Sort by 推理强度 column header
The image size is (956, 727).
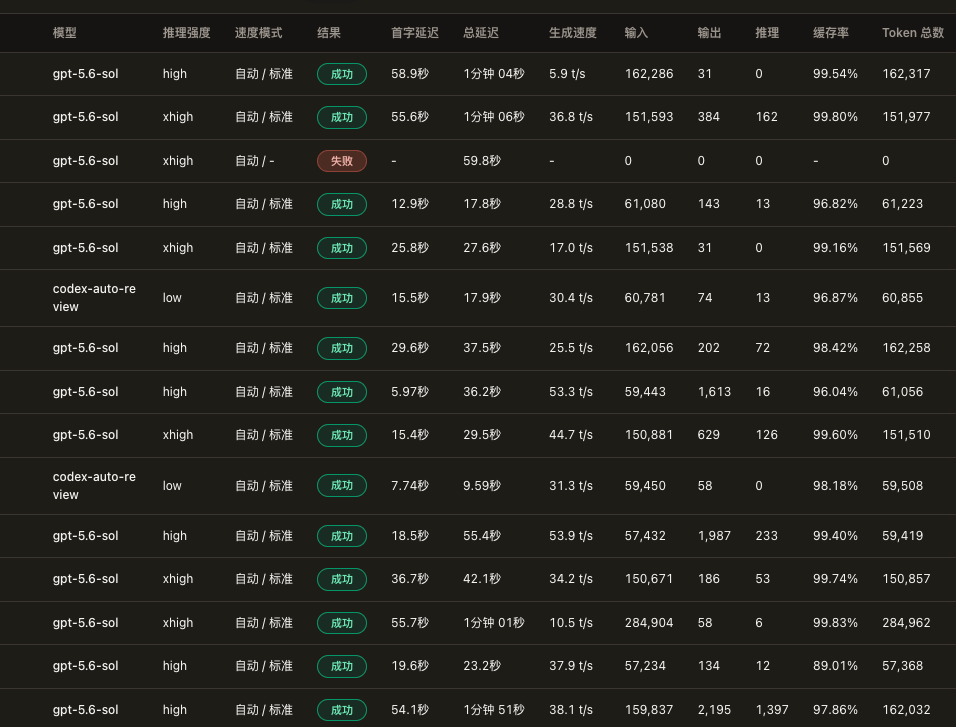pyautogui.click(x=187, y=33)
